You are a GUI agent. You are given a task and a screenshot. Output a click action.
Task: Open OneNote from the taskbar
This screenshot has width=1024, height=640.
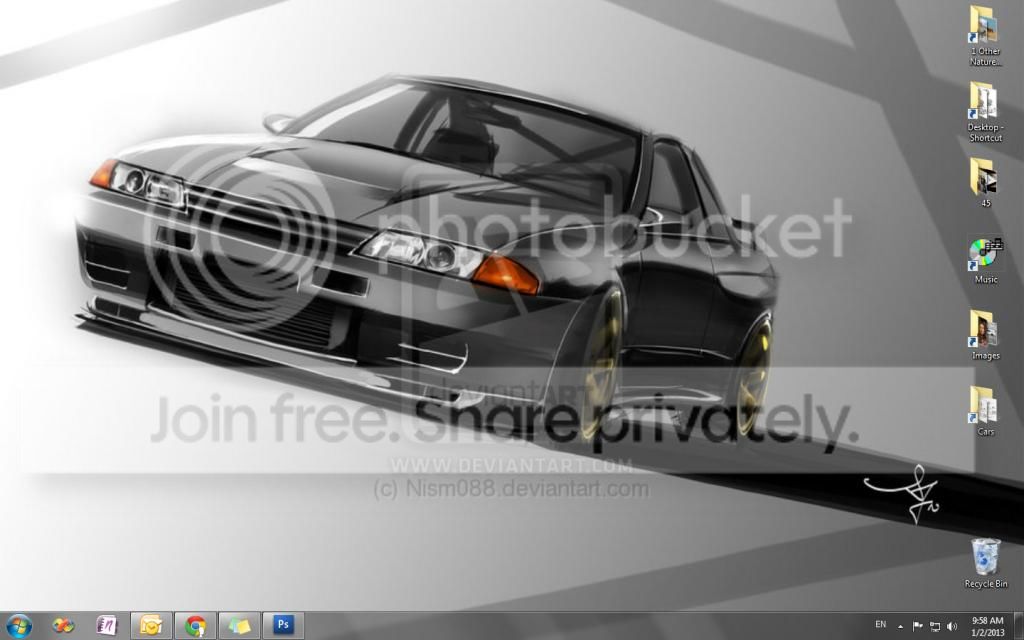[106, 626]
